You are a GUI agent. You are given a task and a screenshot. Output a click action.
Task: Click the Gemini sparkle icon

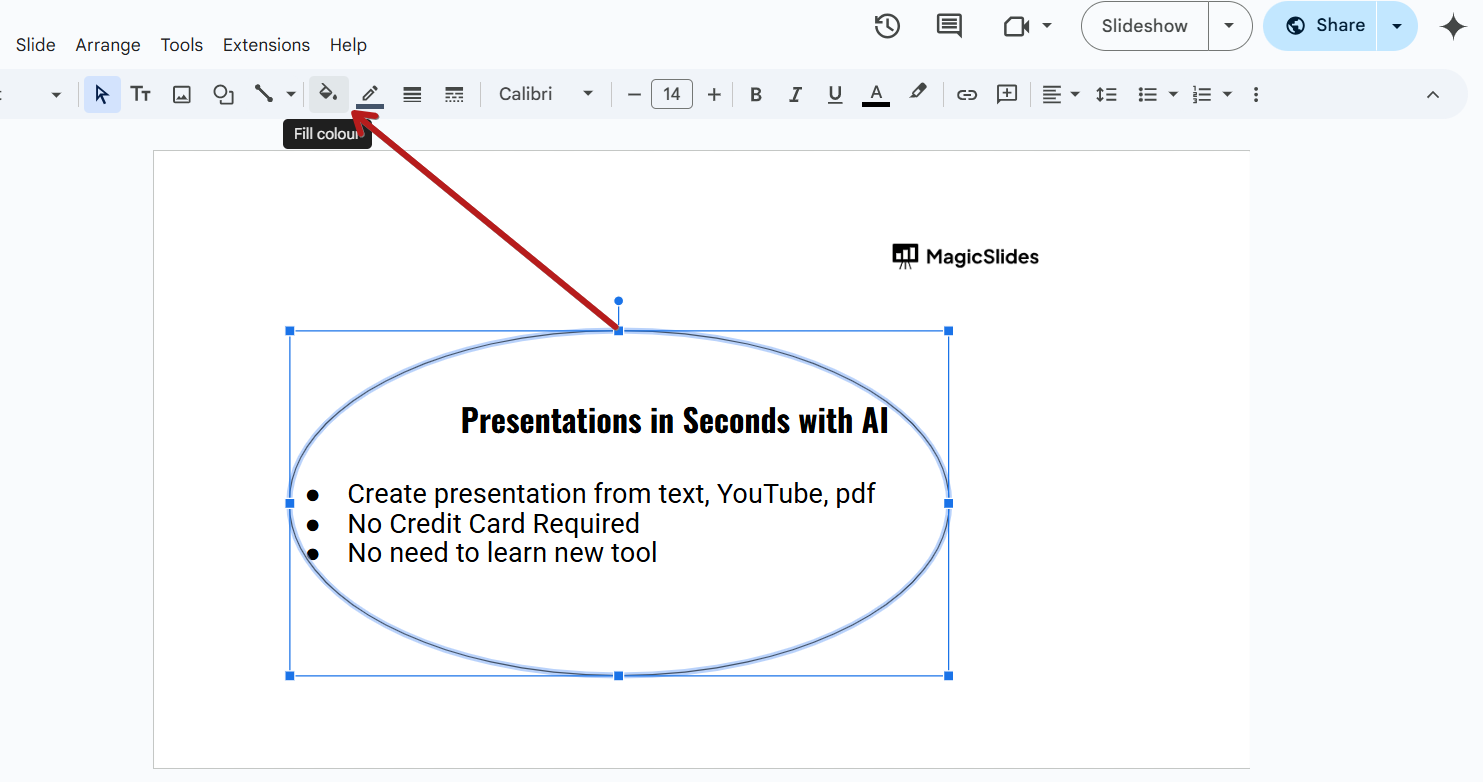pyautogui.click(x=1453, y=26)
